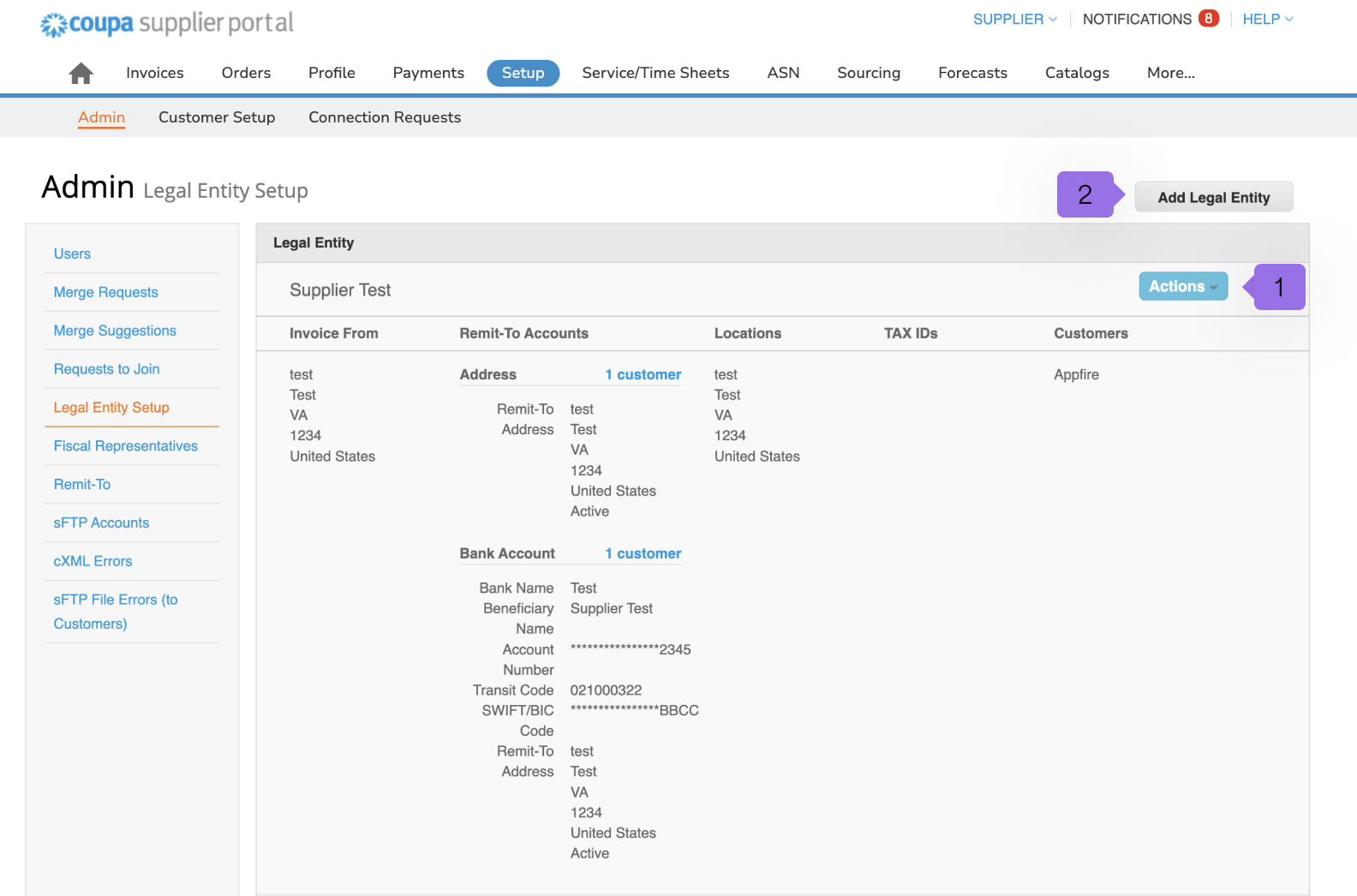Click the Beneficiary Name value Supplier Test
Viewport: 1357px width, 896px height.
coord(611,608)
